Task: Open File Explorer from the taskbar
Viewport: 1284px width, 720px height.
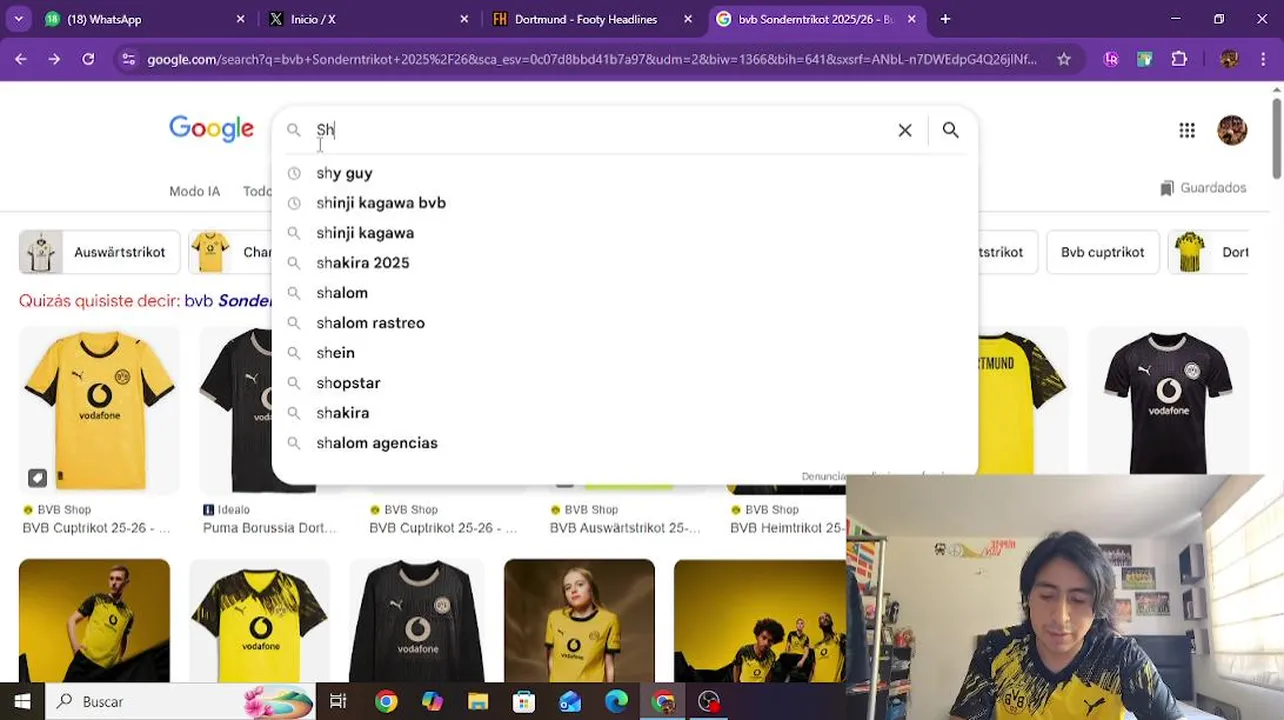Action: 478,701
